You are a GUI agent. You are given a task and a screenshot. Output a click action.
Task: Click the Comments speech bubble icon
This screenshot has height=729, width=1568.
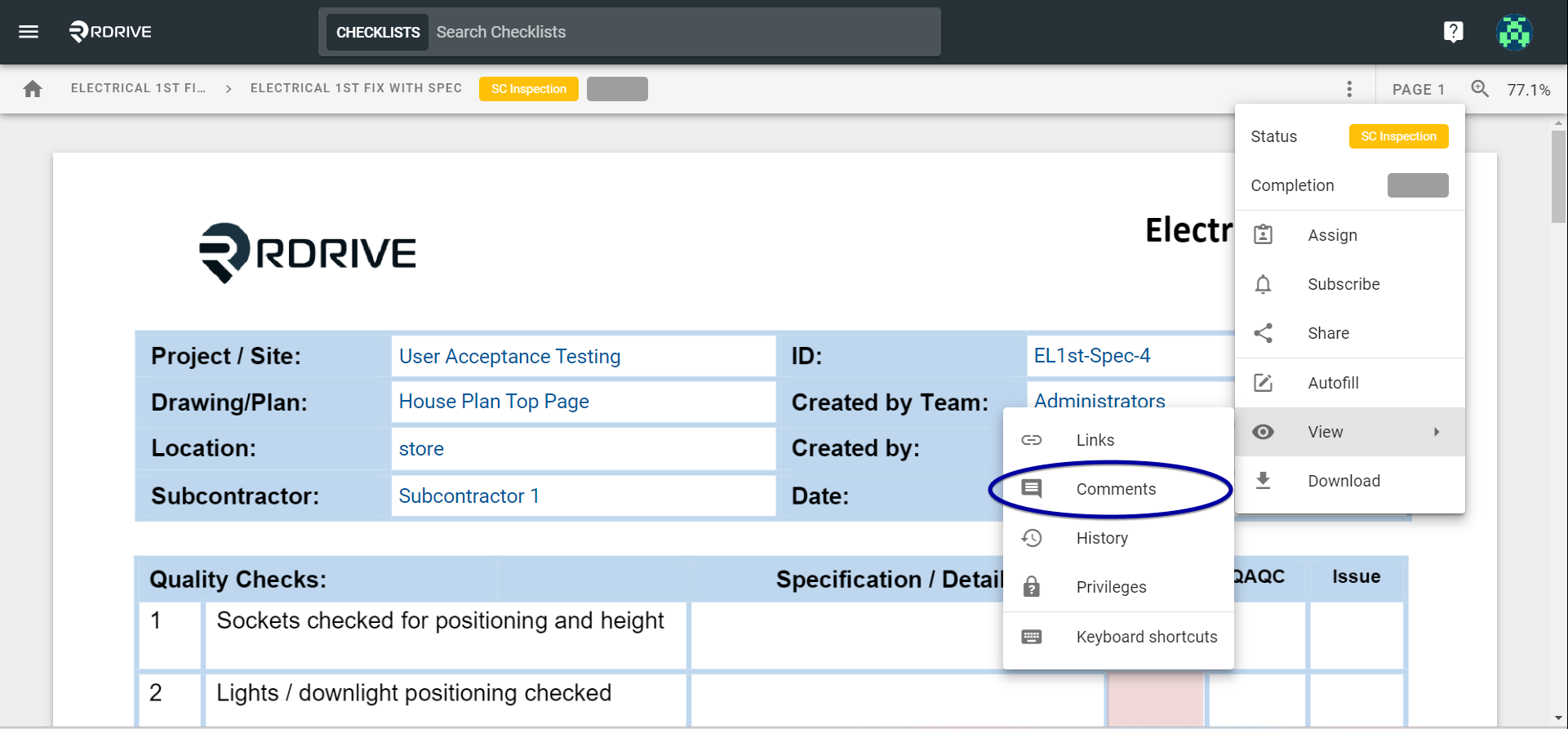1032,489
